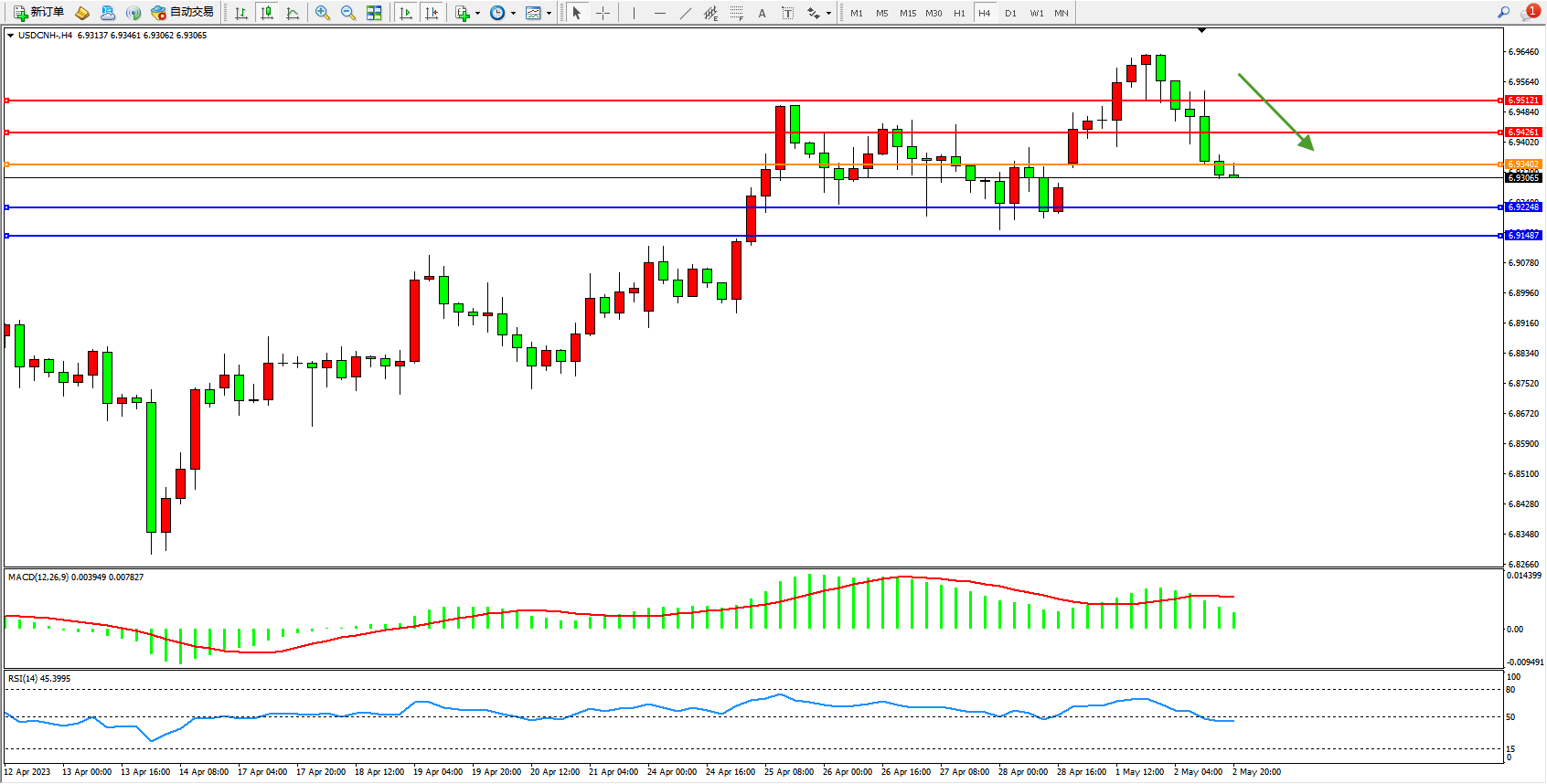The height and width of the screenshot is (784, 1547).
Task: Open the periodicity clock dropdown arrow
Action: [513, 13]
